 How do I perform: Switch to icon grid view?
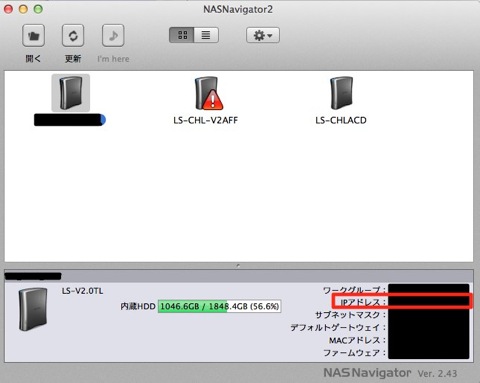pyautogui.click(x=182, y=35)
